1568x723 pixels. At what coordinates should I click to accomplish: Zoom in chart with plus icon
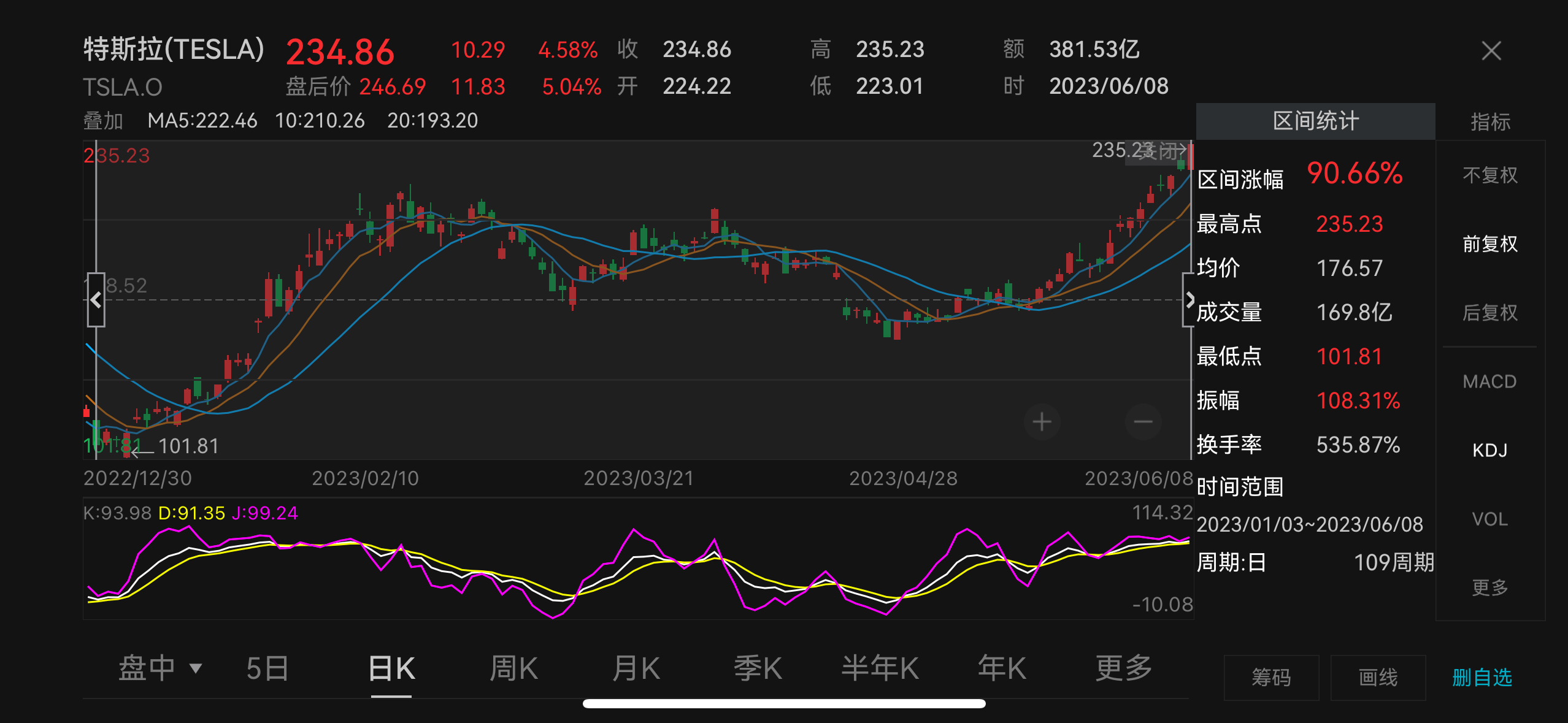point(1042,422)
